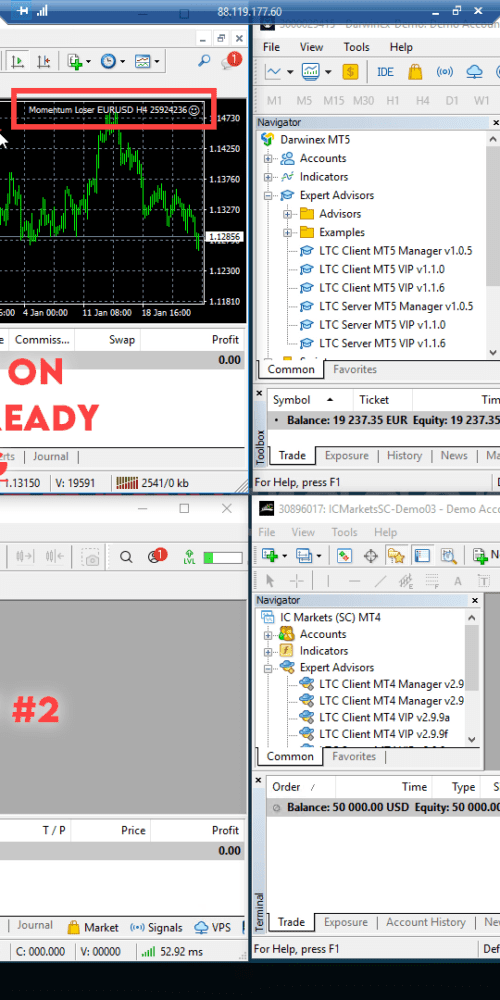Open the Account History tab in Terminal
The height and width of the screenshot is (1000, 500).
tap(426, 922)
